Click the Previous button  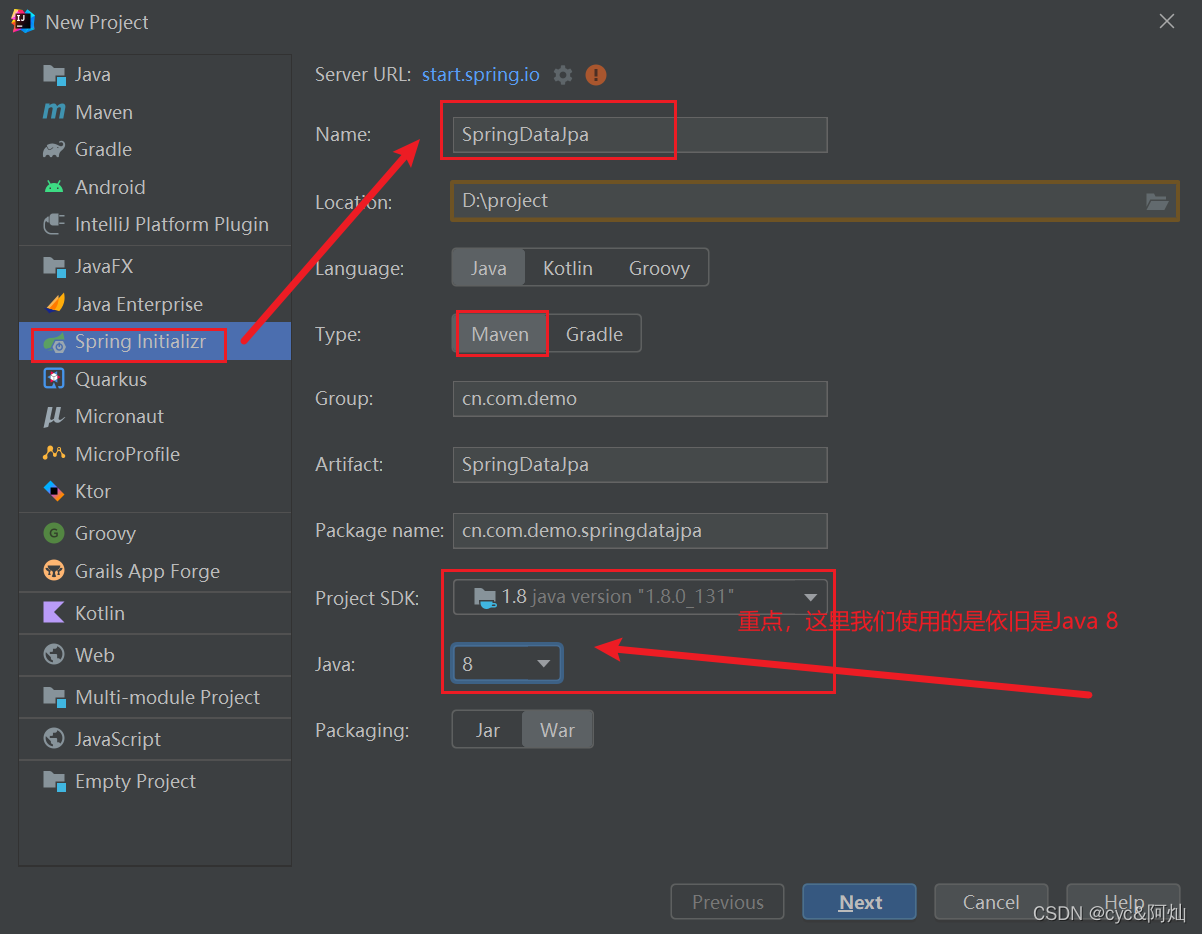[x=727, y=902]
